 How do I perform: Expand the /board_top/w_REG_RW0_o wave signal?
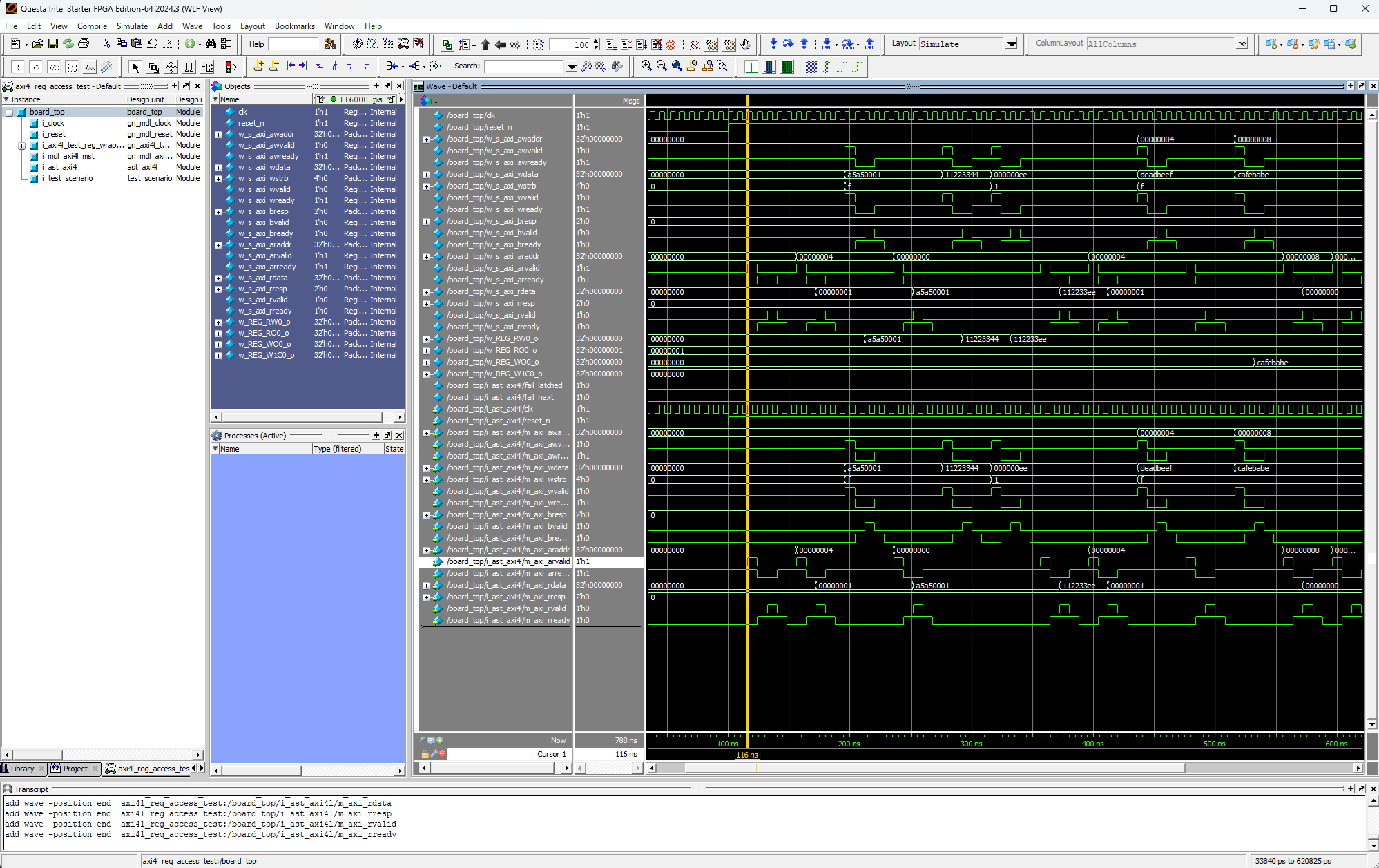click(426, 339)
